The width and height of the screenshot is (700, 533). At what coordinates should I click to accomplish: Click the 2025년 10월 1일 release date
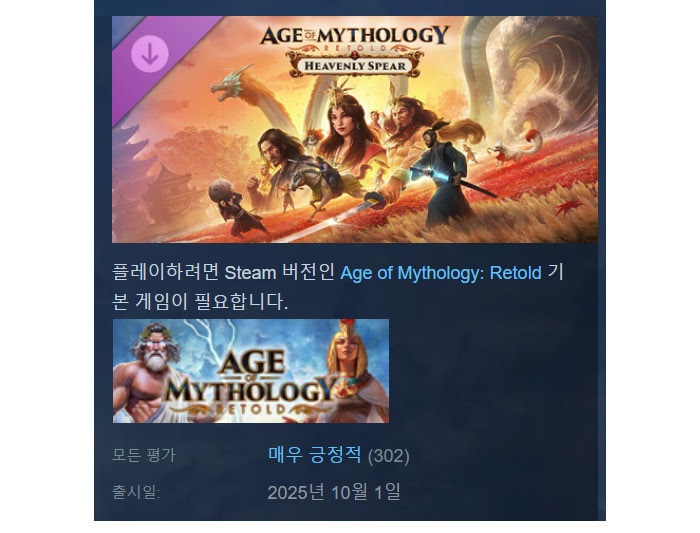coord(334,492)
